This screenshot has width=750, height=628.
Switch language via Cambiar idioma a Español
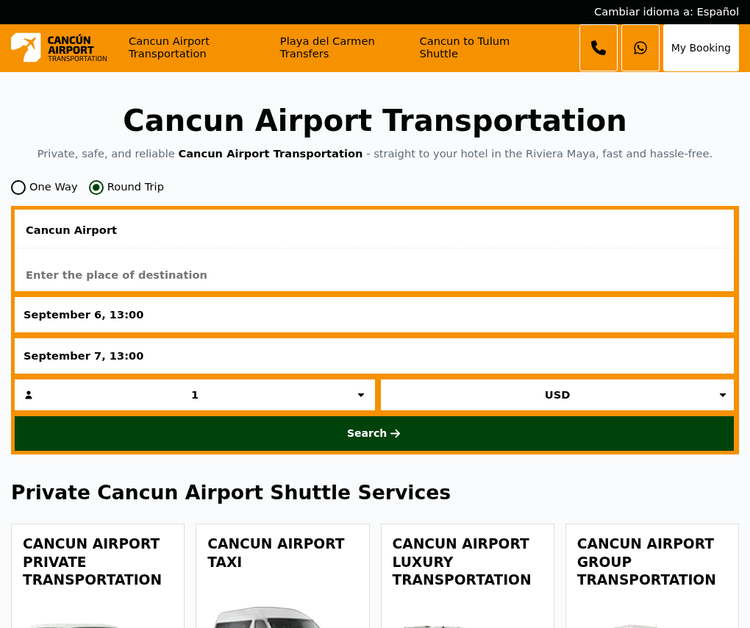click(666, 12)
